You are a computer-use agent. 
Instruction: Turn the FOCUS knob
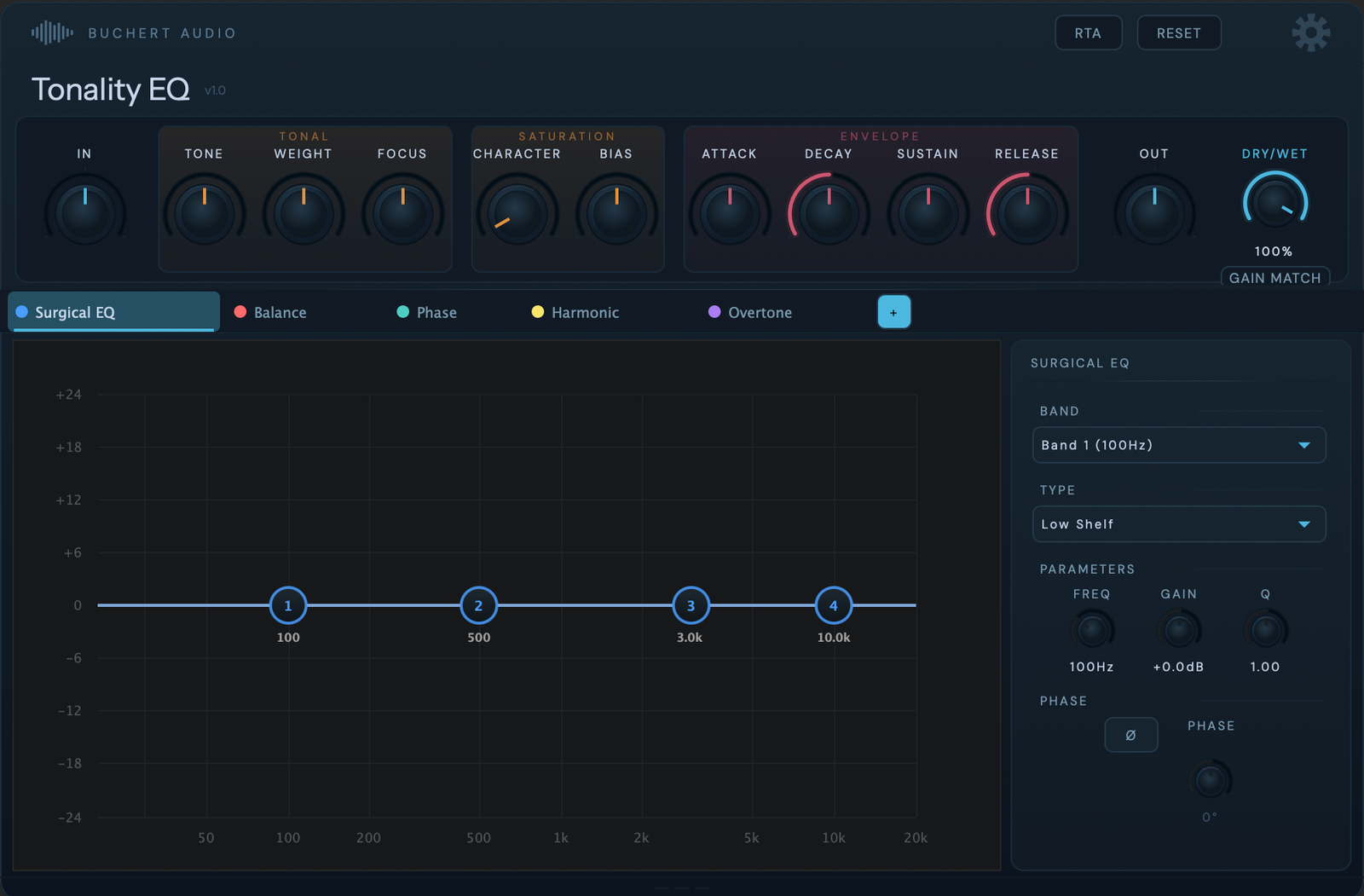(x=402, y=211)
